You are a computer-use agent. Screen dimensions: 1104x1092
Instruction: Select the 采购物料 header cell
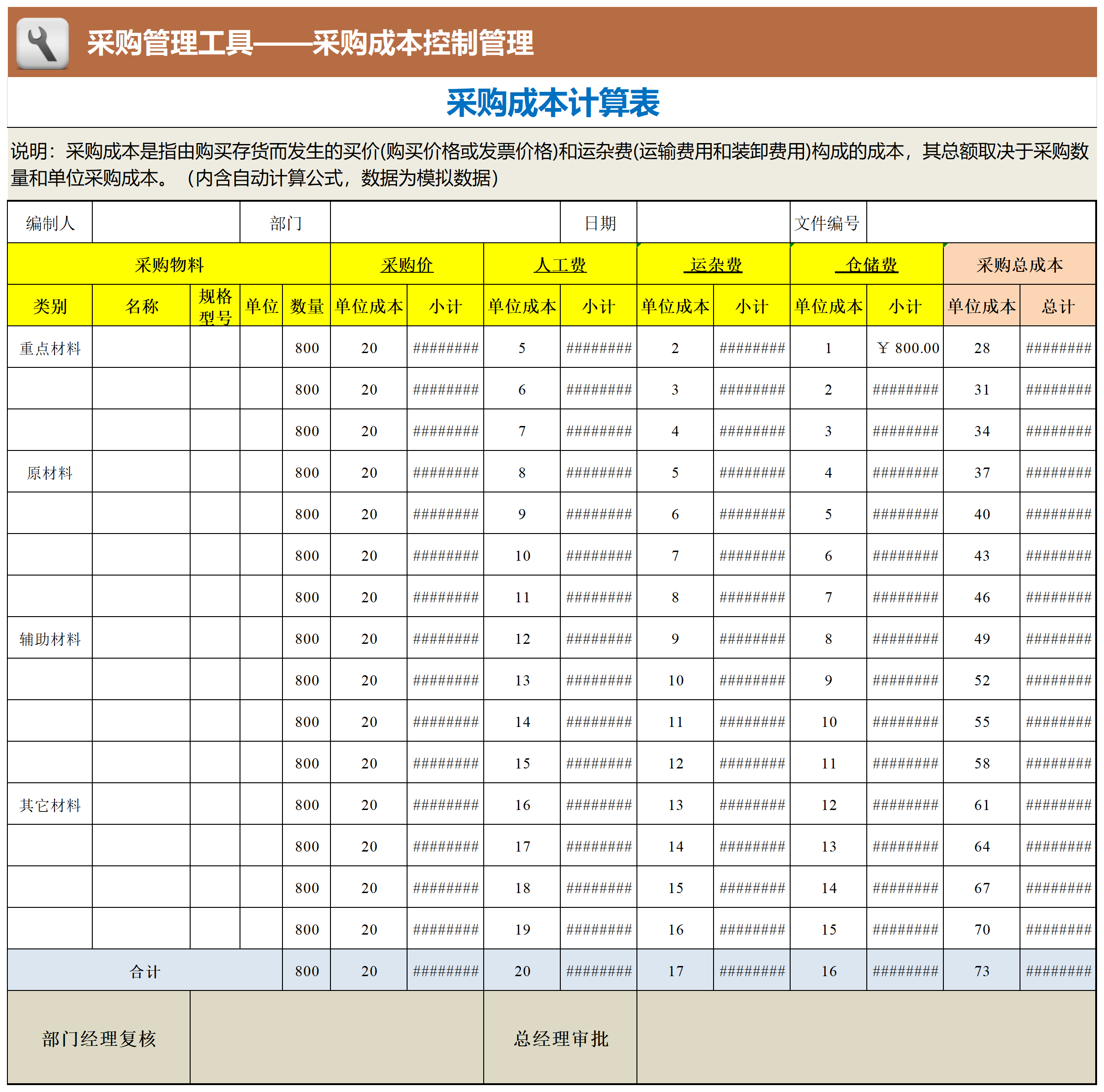click(x=169, y=264)
